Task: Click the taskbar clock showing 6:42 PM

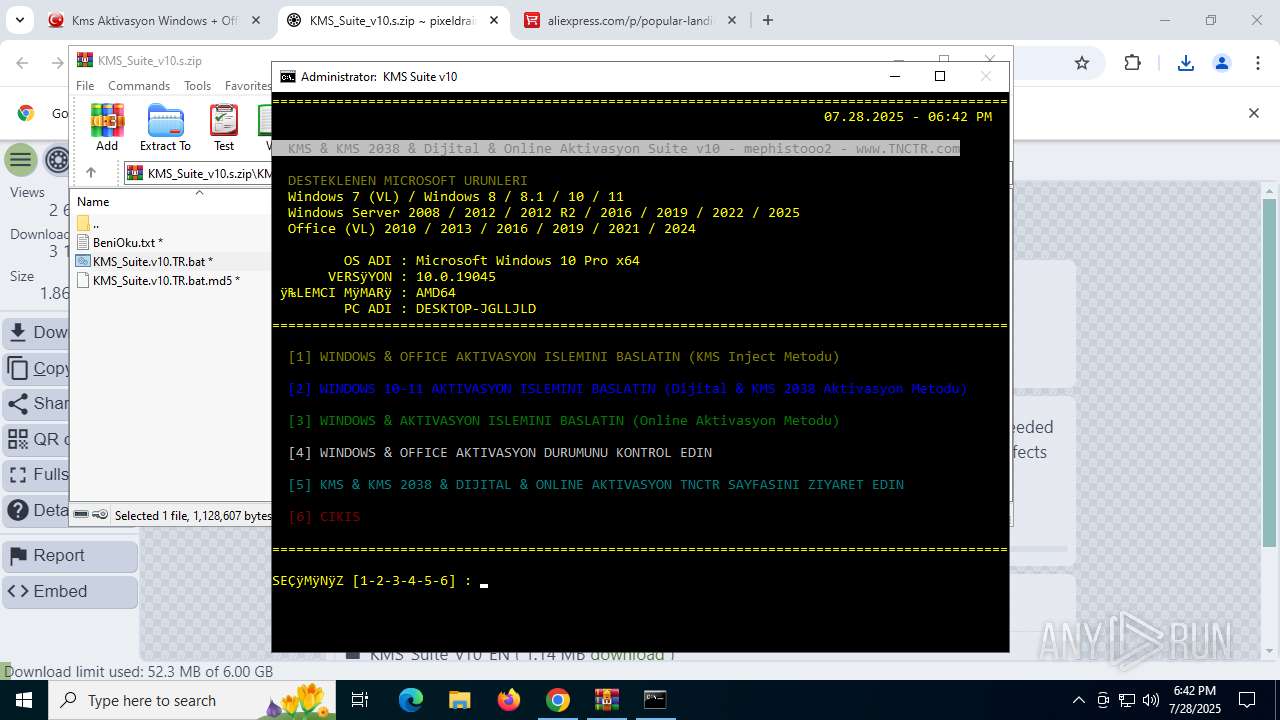Action: pos(1195,700)
